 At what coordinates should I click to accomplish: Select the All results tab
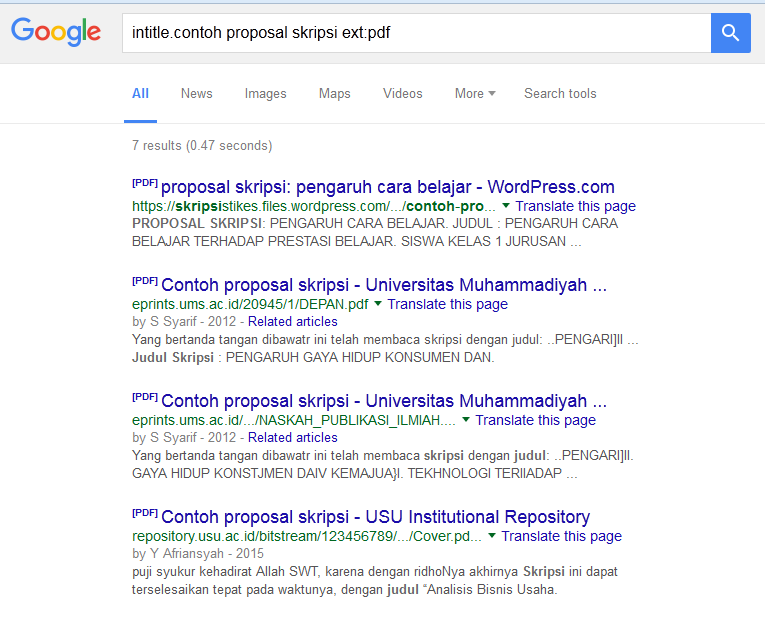point(141,94)
